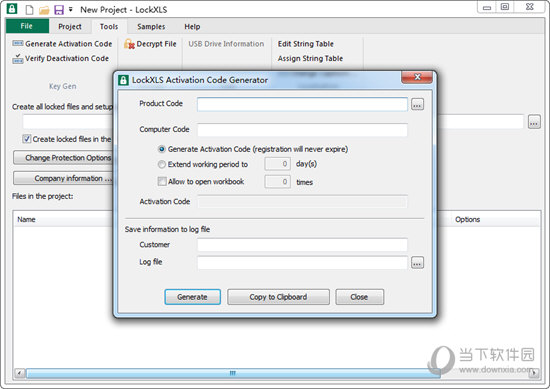Browse output folder in main window
Image resolution: width=550 pixels, height=389 pixels.
click(x=534, y=122)
